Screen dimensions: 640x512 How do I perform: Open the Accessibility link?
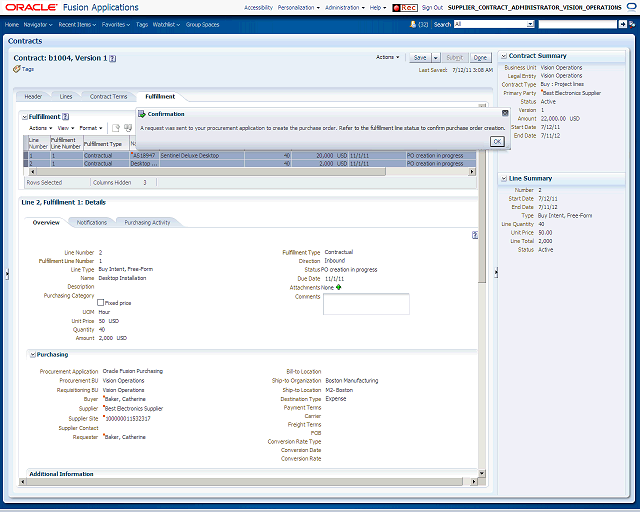pos(258,8)
